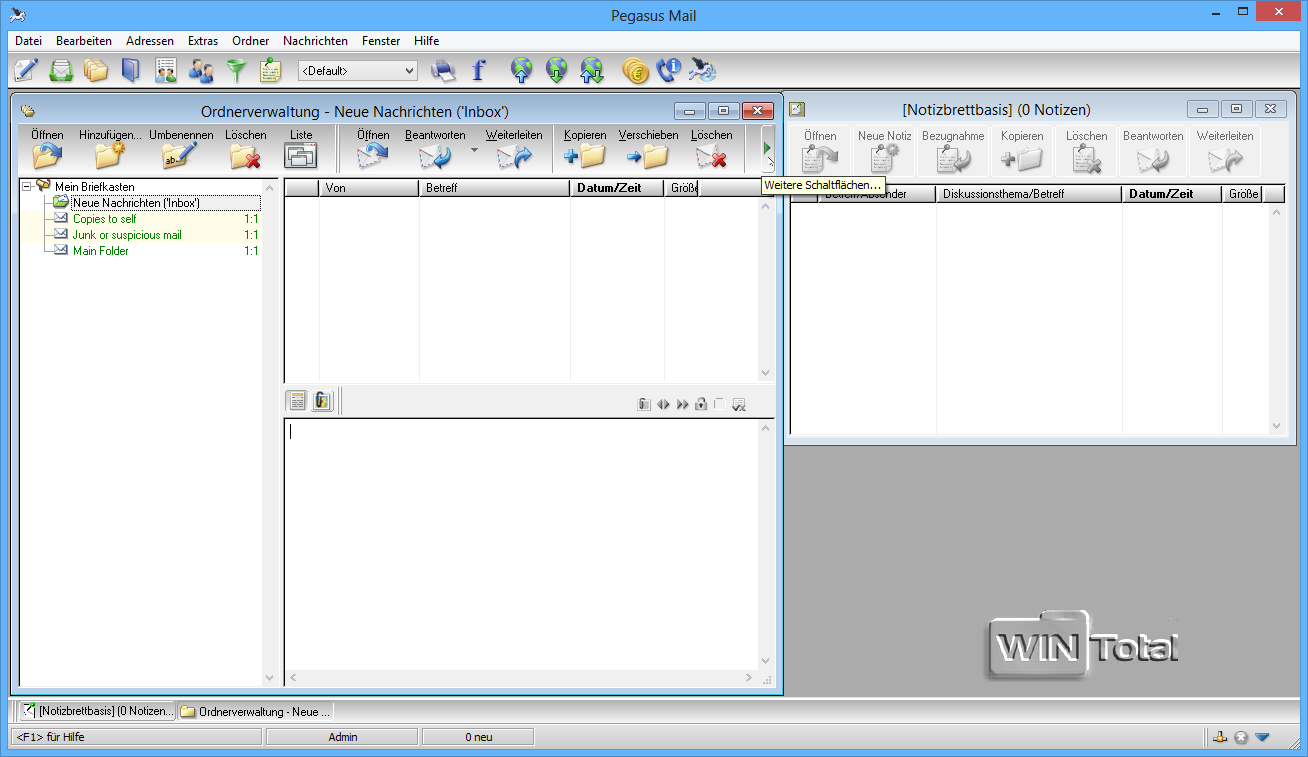Open mail filtering rules with the green funnel icon
The height and width of the screenshot is (757, 1308).
tap(236, 70)
